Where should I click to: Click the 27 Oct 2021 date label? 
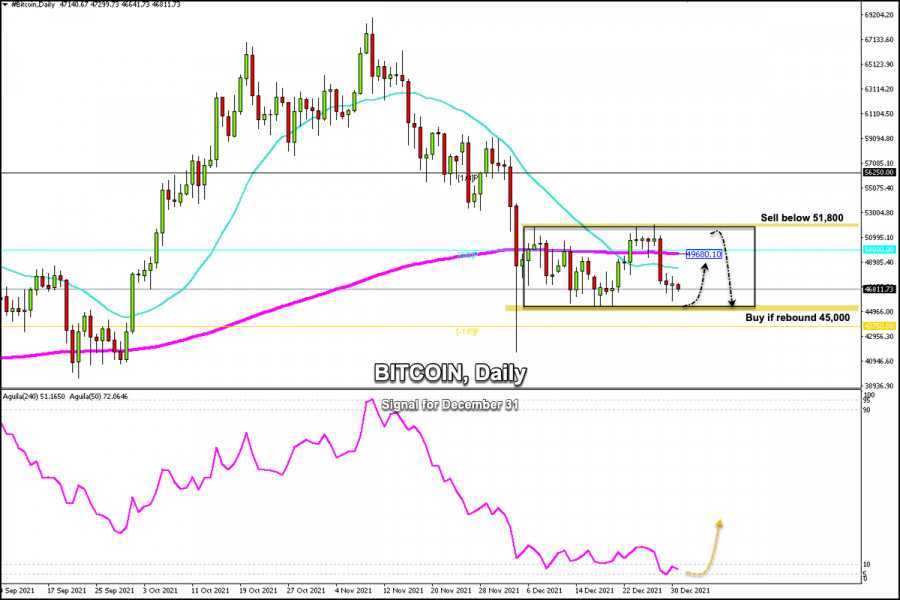[x=306, y=590]
